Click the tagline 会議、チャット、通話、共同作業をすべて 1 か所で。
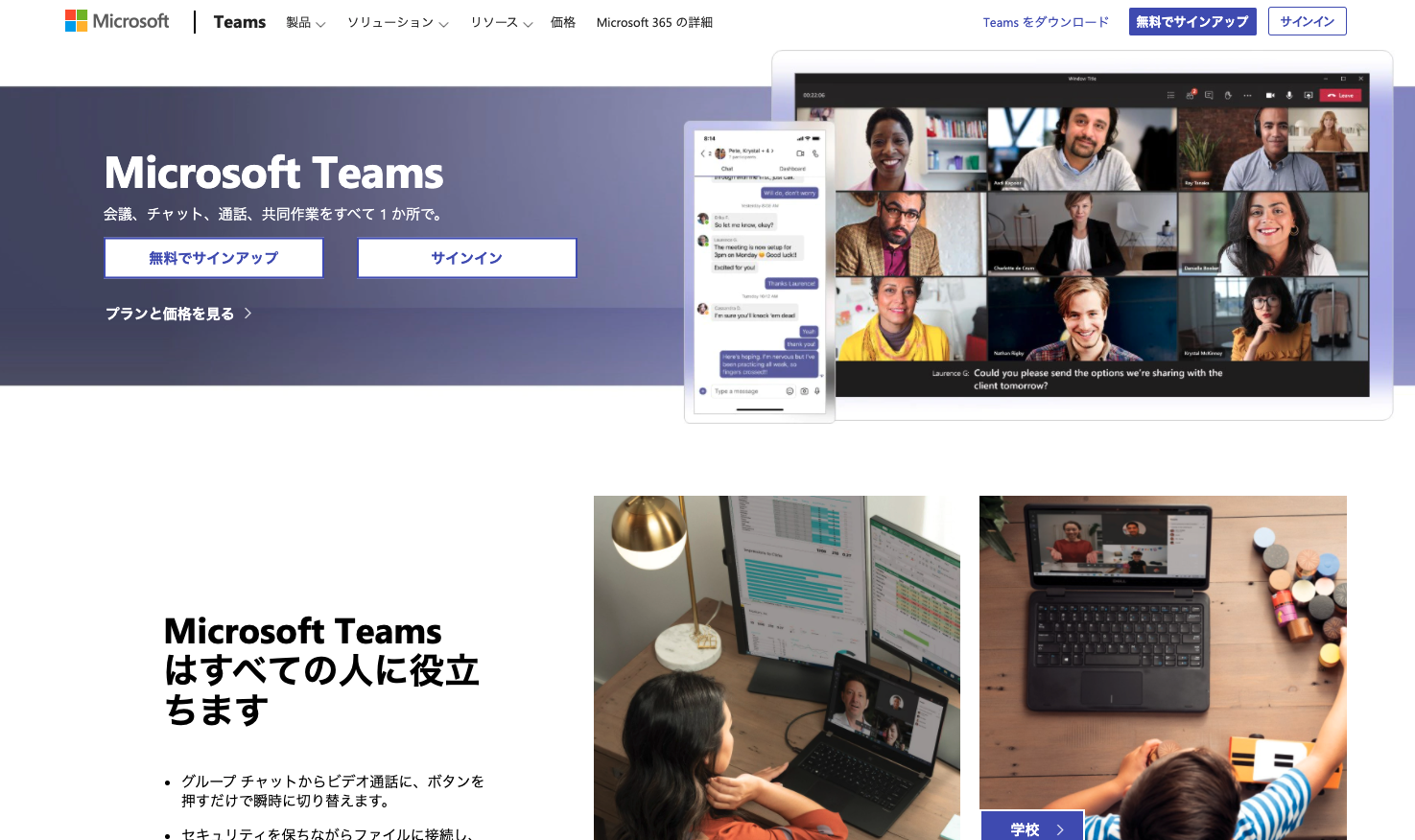The image size is (1415, 840). [x=273, y=214]
